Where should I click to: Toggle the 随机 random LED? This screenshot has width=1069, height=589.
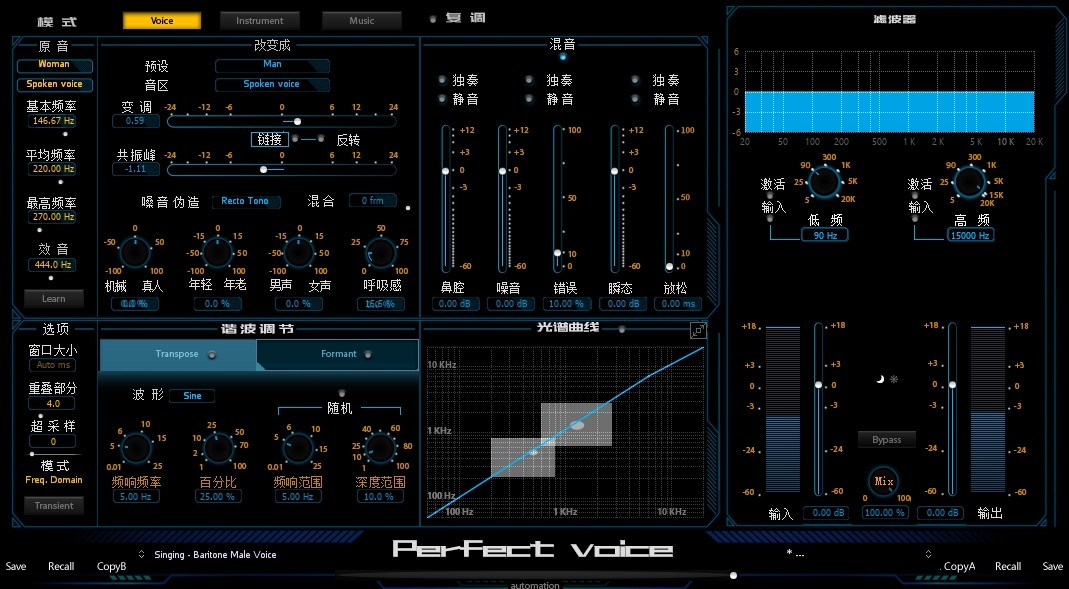coord(342,393)
